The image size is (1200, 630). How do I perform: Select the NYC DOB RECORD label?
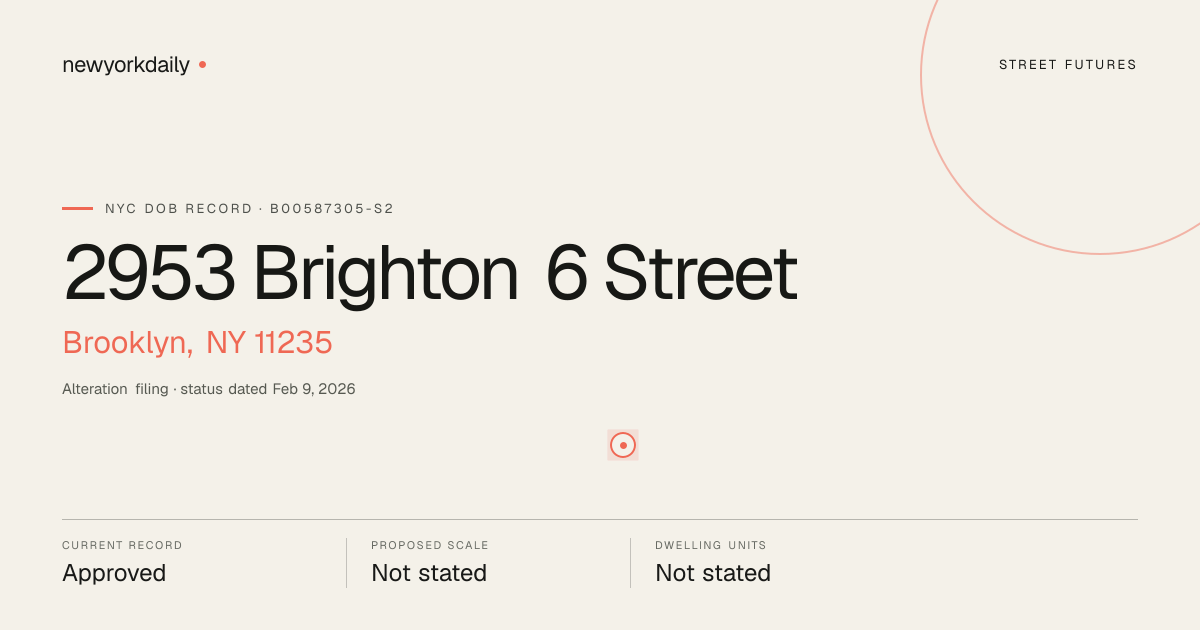coord(179,209)
